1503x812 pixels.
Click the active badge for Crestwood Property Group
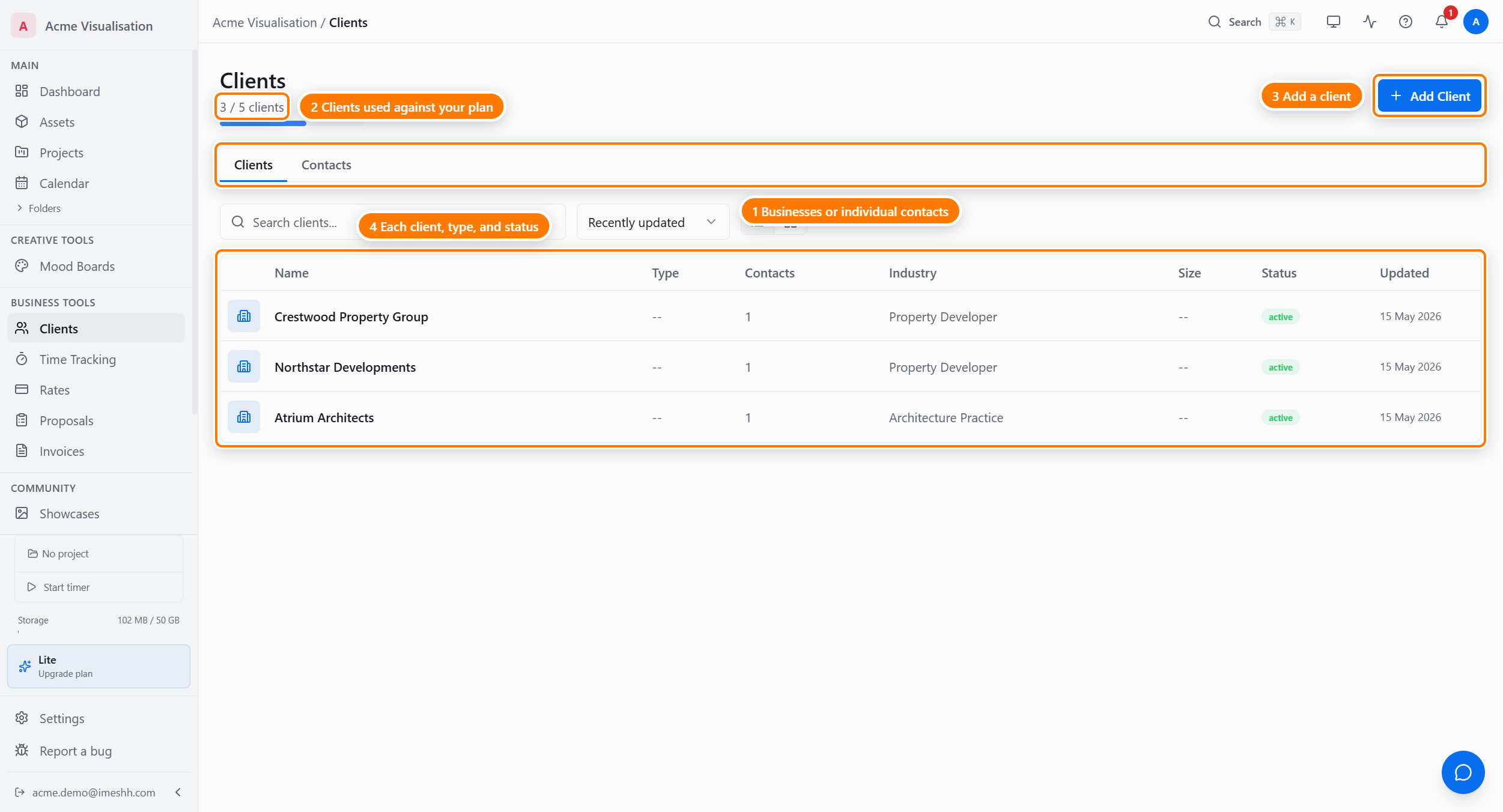pos(1280,317)
